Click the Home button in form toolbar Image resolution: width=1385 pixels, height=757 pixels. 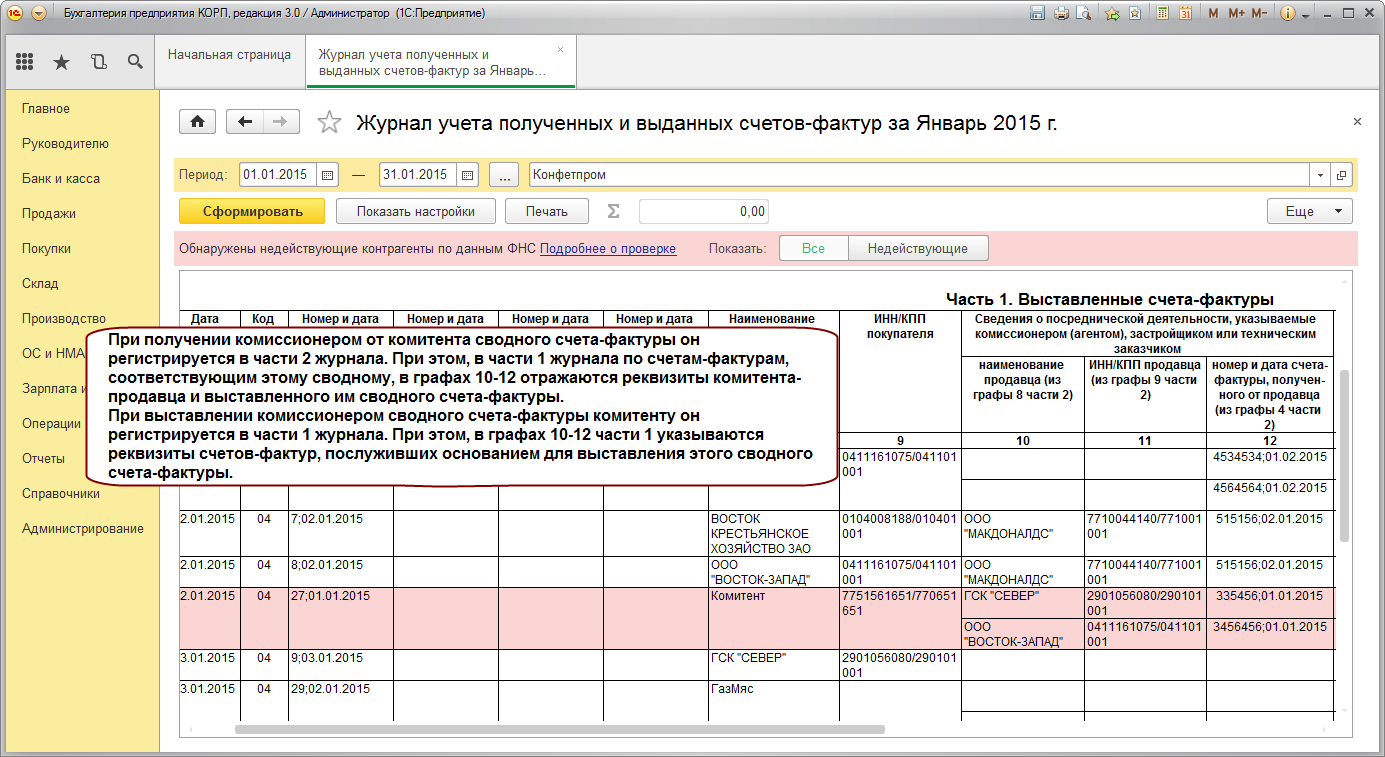(x=198, y=122)
